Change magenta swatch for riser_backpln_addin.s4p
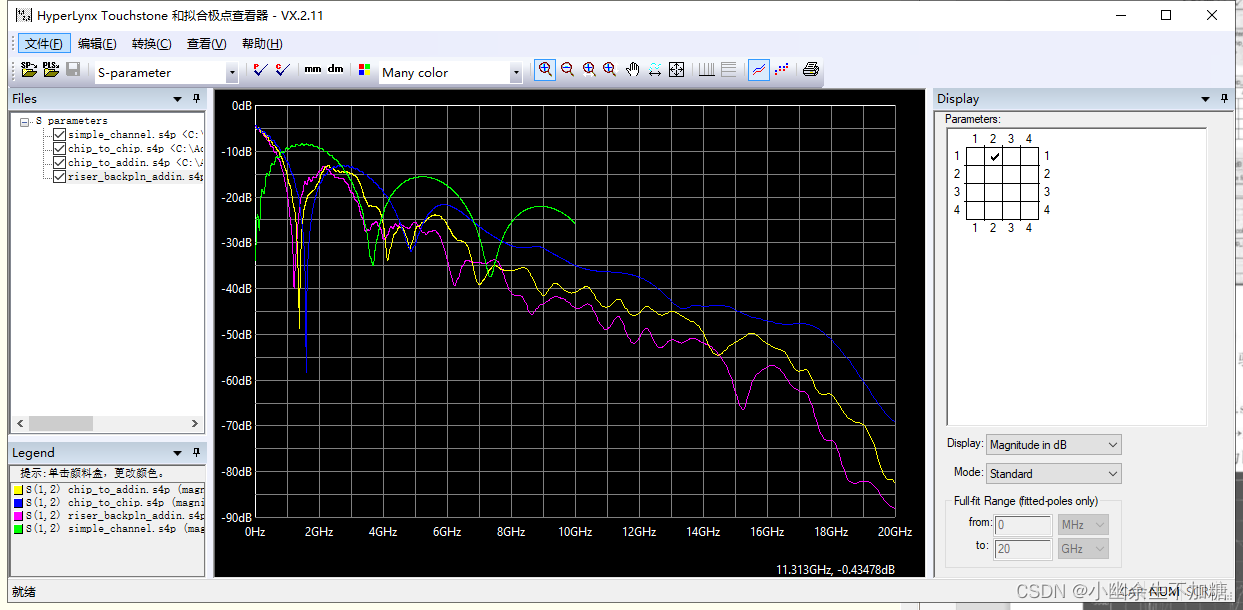This screenshot has height=610, width=1243. click(18, 515)
